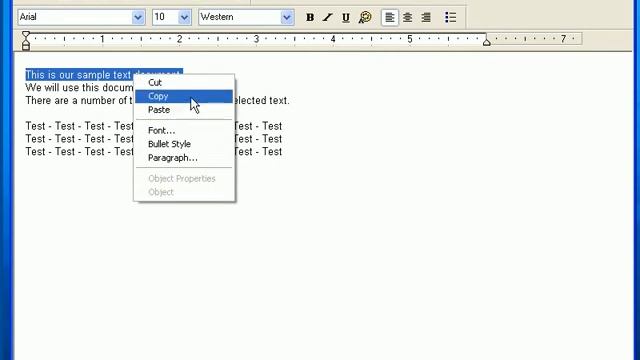Image resolution: width=640 pixels, height=360 pixels.
Task: Open Paragraph... from the context menu
Action: tap(184, 158)
